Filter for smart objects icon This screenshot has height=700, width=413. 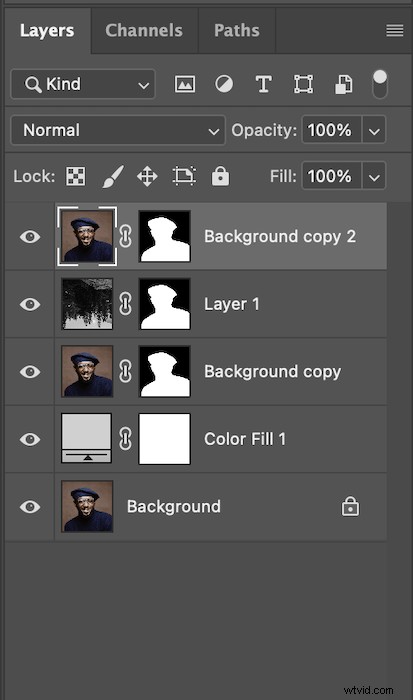point(343,84)
